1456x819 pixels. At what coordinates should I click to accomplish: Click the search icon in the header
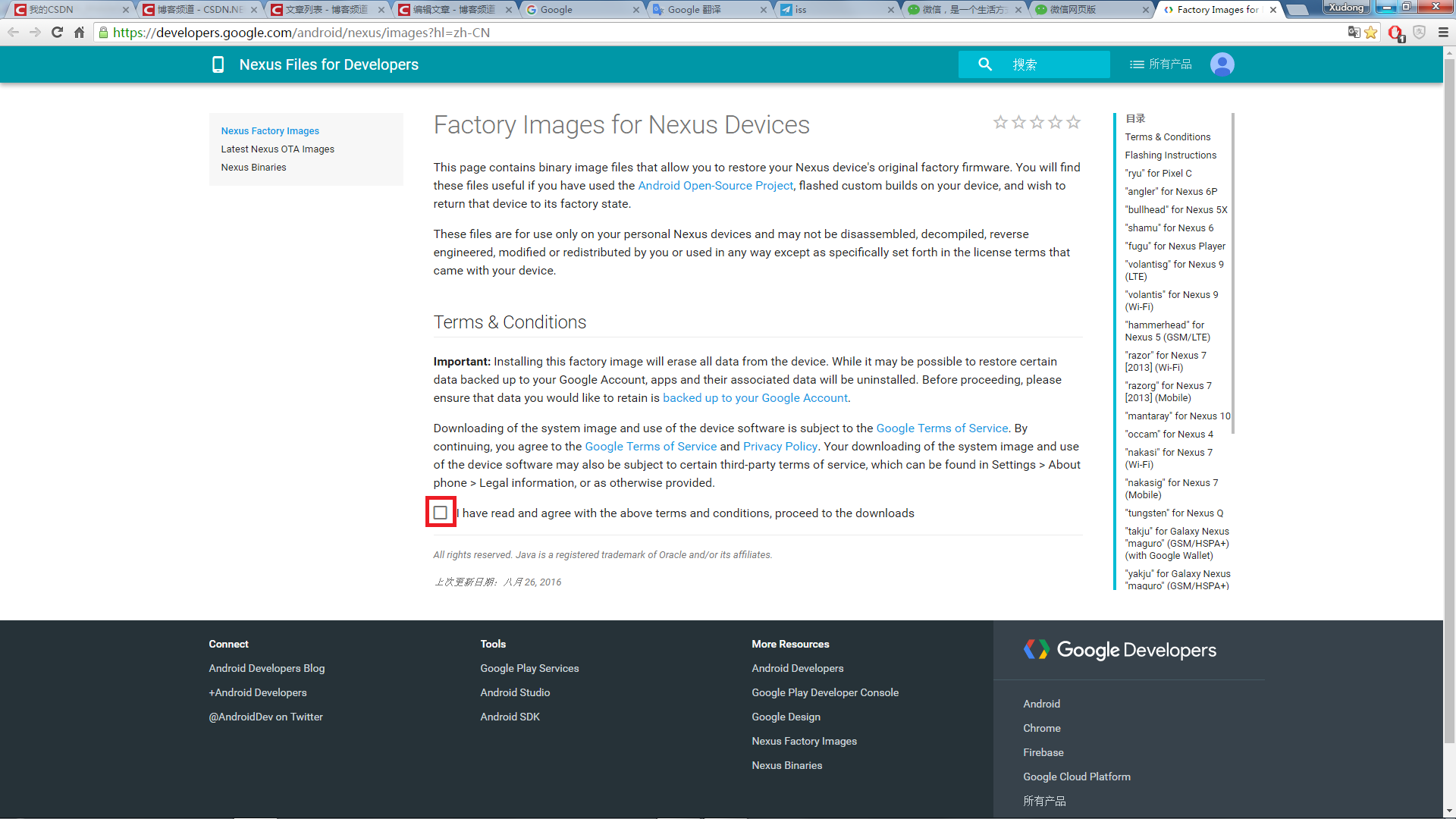click(985, 64)
